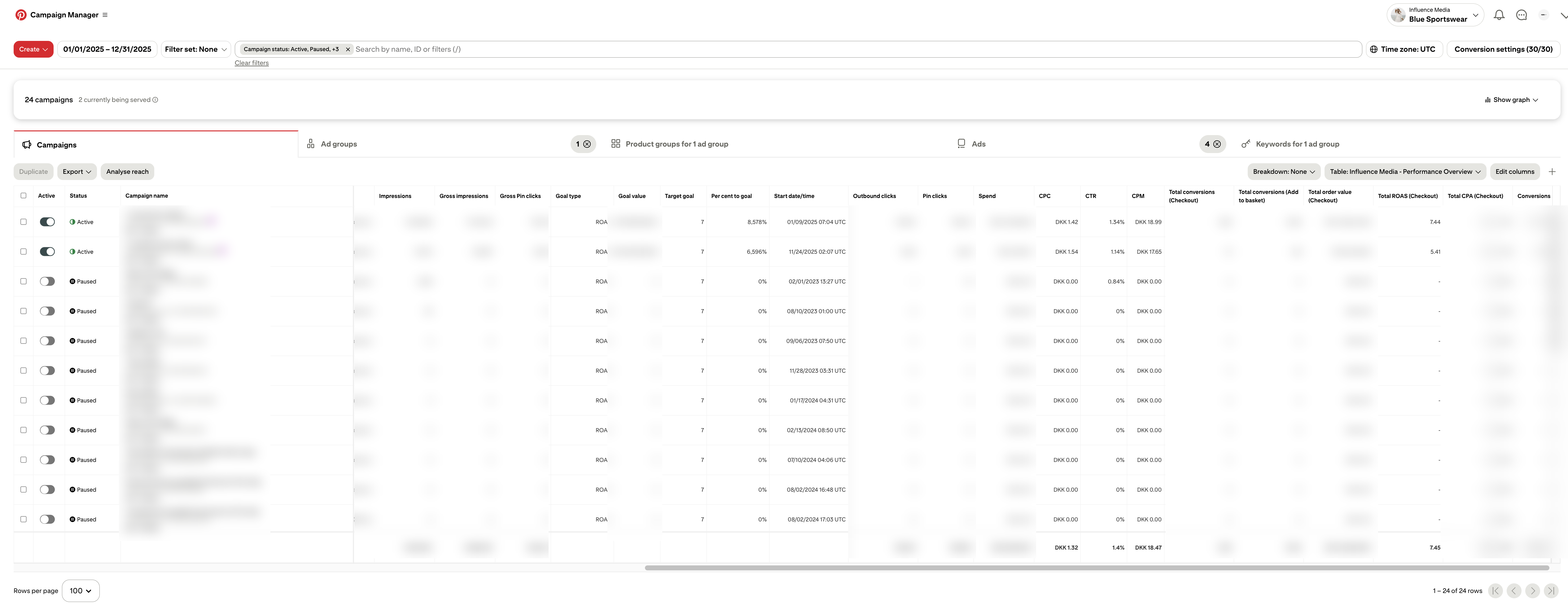This screenshot has height=606, width=1568.
Task: Open the notifications bell
Action: coord(1499,15)
